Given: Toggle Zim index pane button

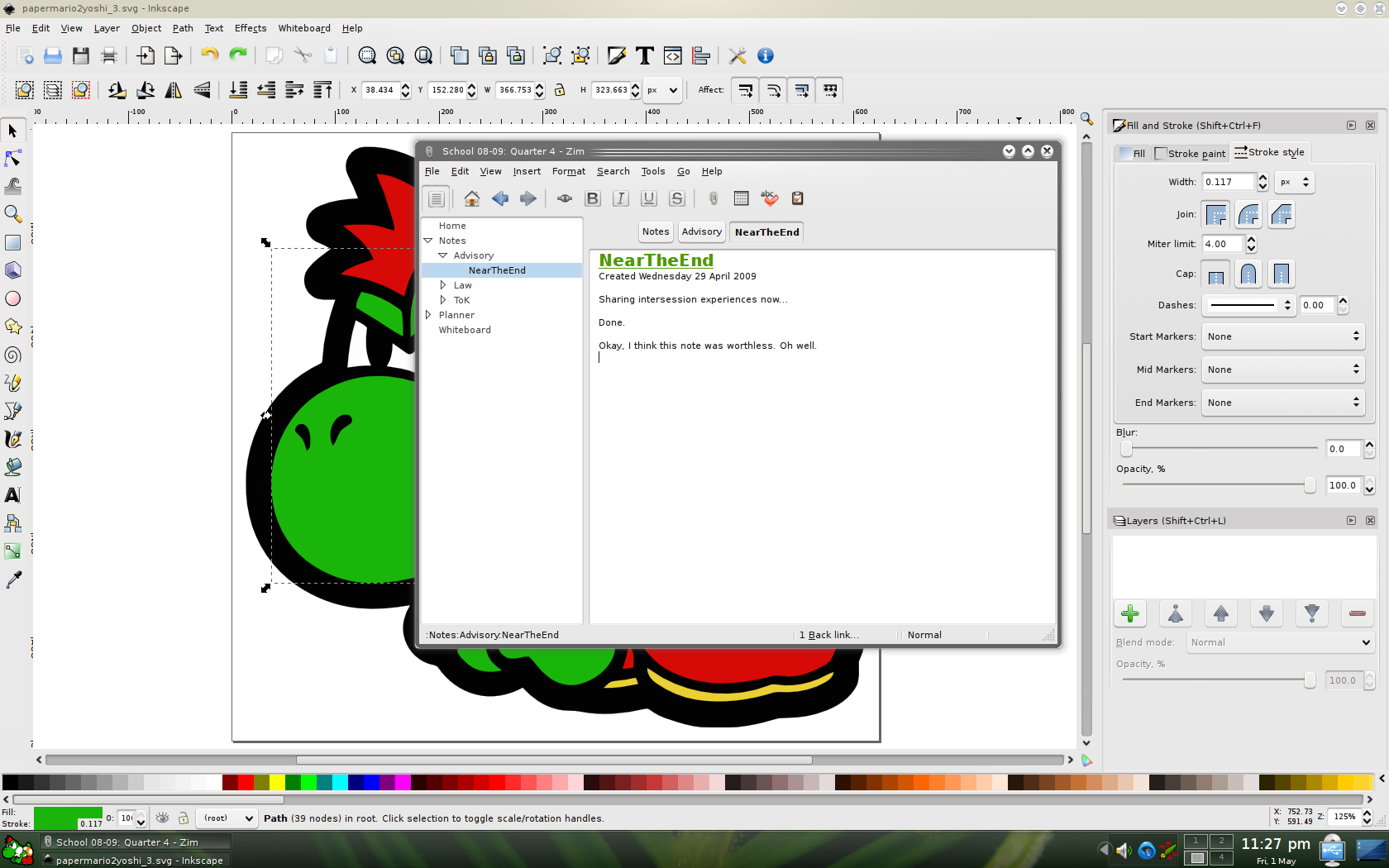Looking at the screenshot, I should pyautogui.click(x=437, y=198).
